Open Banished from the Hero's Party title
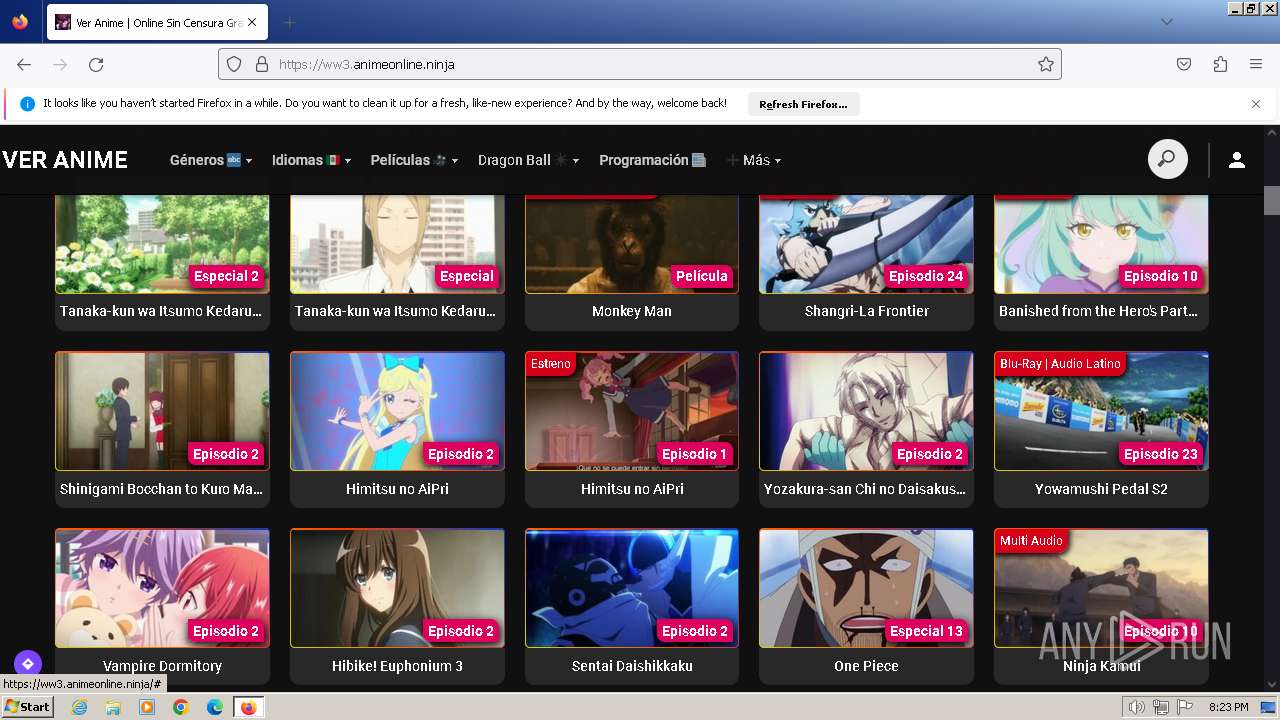Image resolution: width=1280 pixels, height=720 pixels. [x=1099, y=311]
